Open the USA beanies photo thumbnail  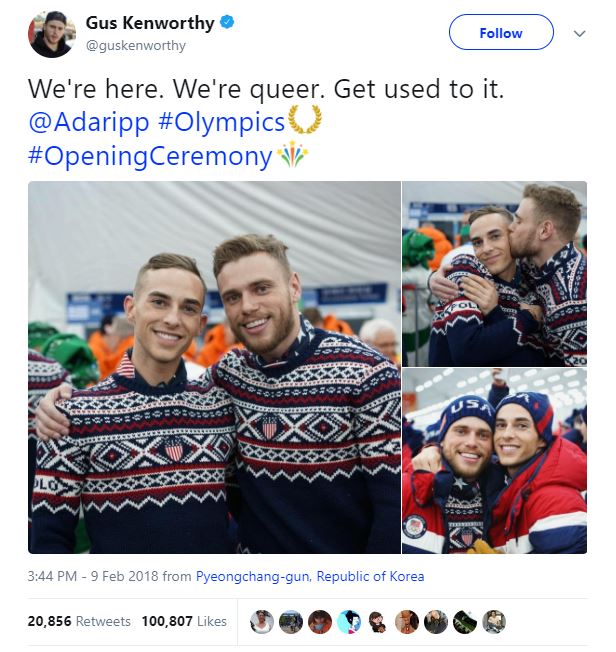[495, 461]
